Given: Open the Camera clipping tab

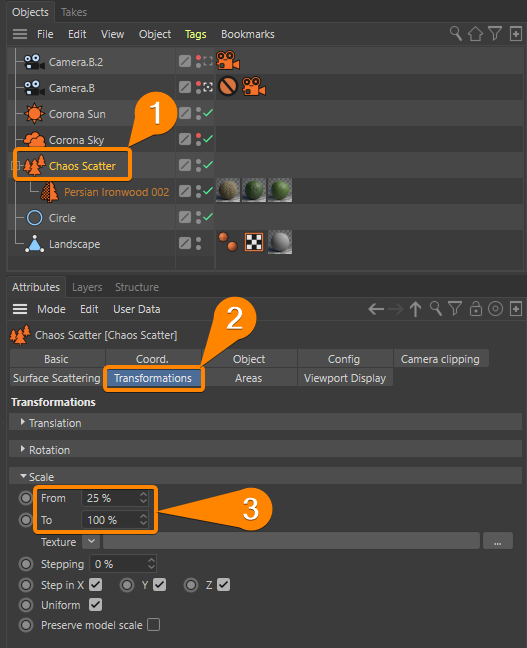Looking at the screenshot, I should [441, 359].
